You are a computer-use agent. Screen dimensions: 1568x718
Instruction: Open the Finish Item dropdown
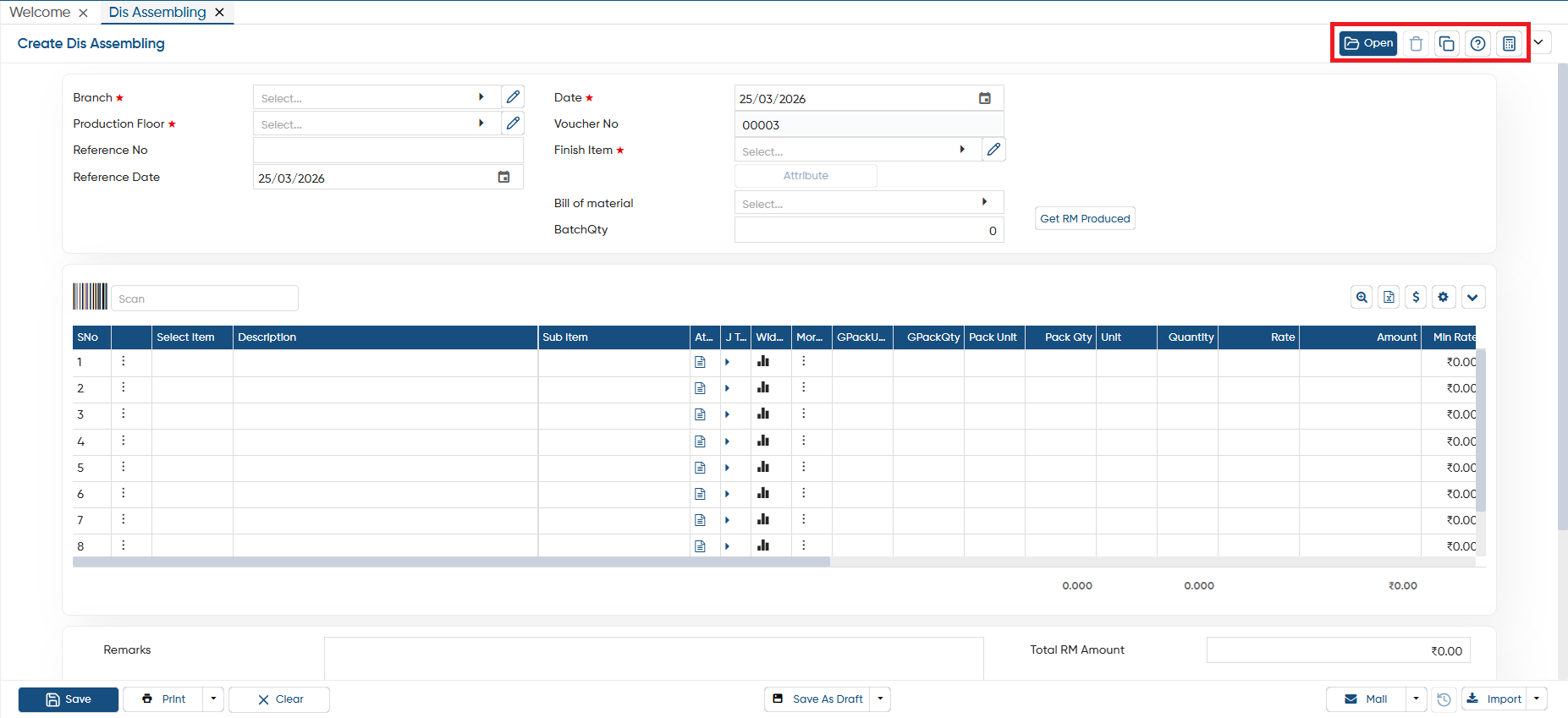click(962, 150)
